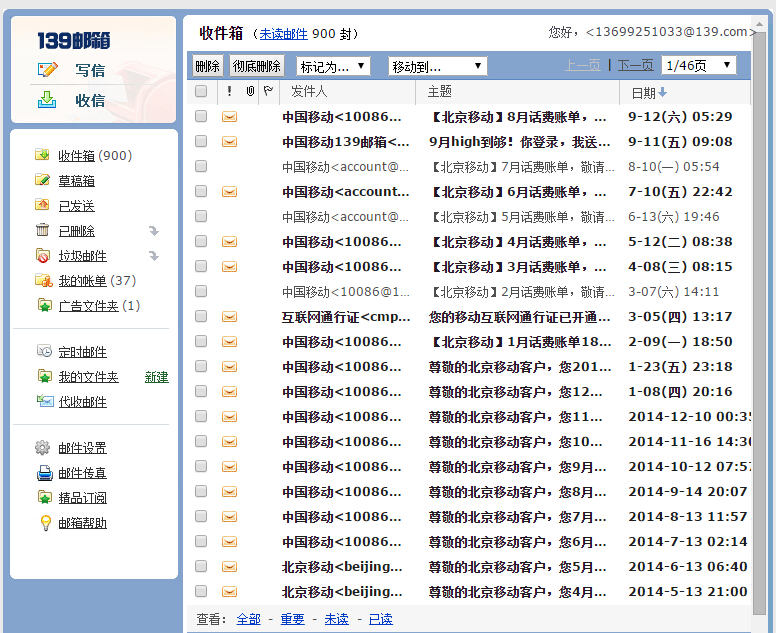Screen dimensions: 776x633
Task: Click the 139邮箱 logo
Action: click(74, 41)
